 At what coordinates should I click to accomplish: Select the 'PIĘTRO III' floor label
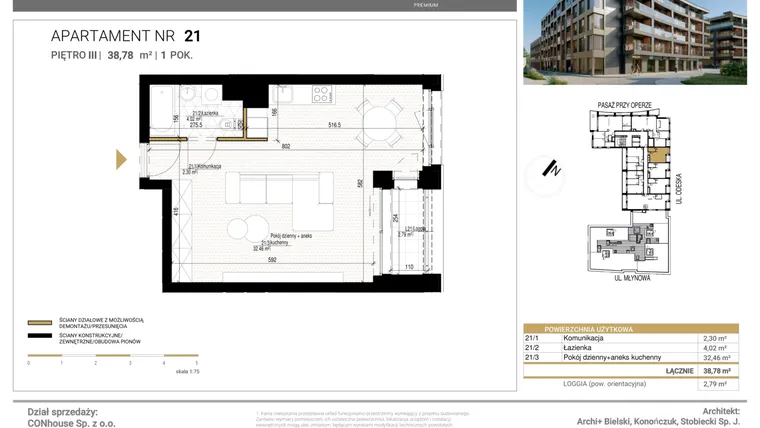(74, 55)
